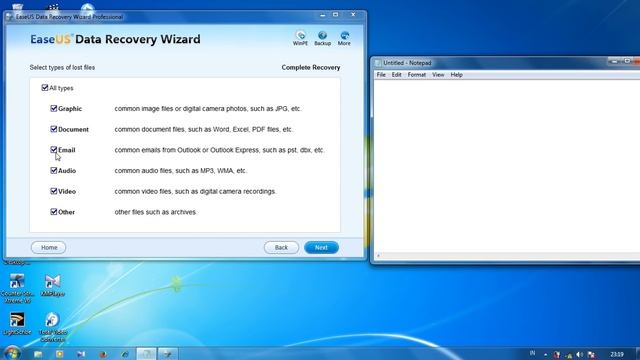Open the red security tray icon
640x360 pixels.
click(556, 355)
